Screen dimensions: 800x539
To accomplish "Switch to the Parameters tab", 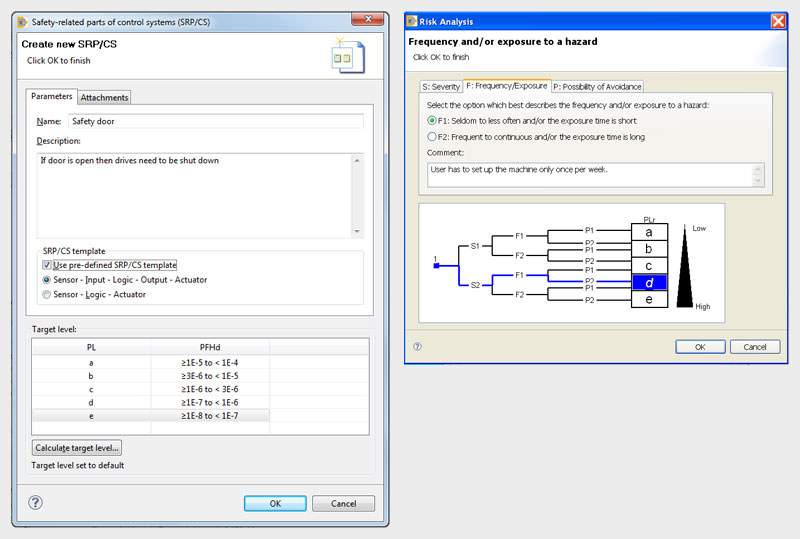I will tap(52, 96).
